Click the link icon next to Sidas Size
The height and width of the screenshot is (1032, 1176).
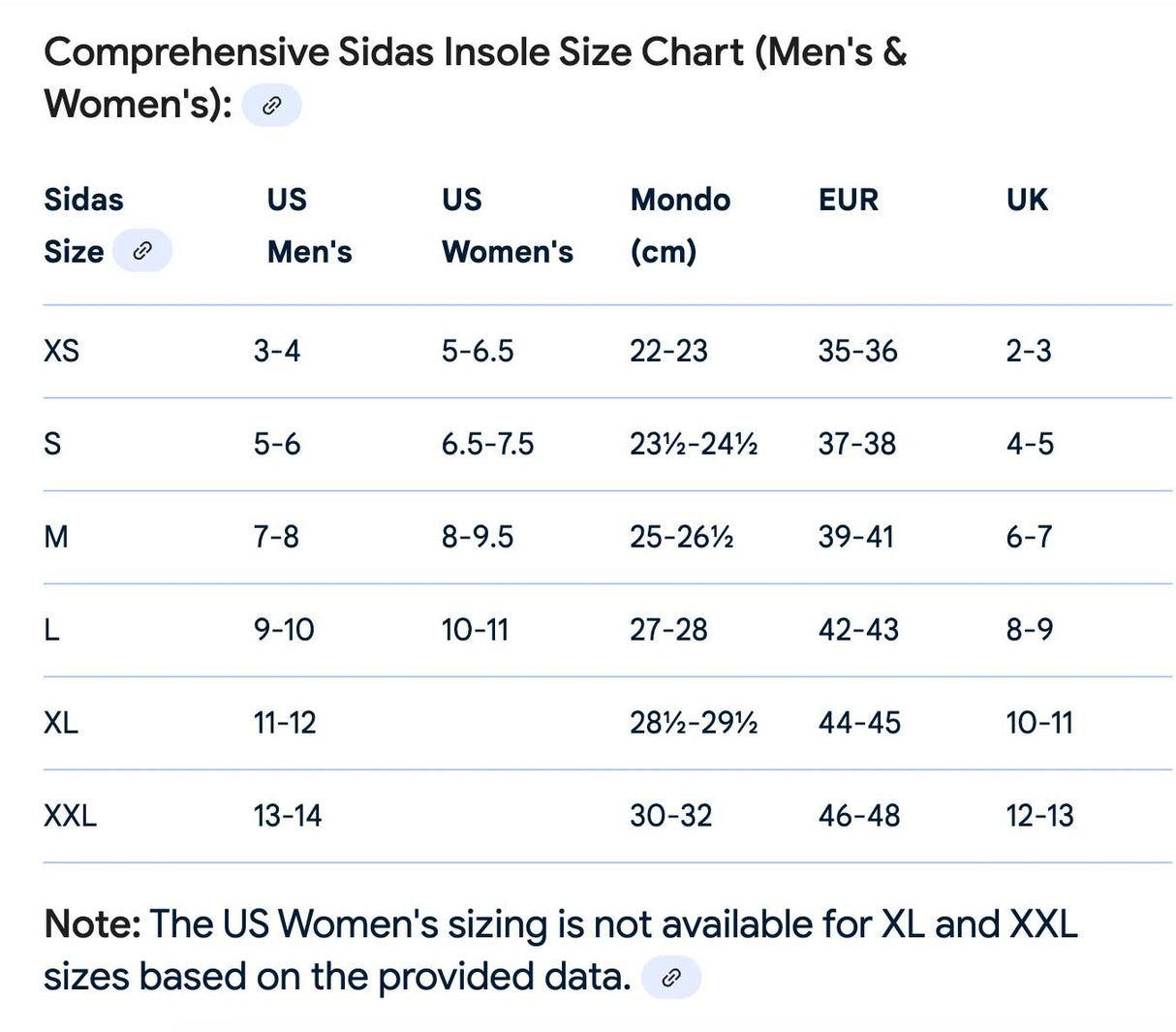142,251
